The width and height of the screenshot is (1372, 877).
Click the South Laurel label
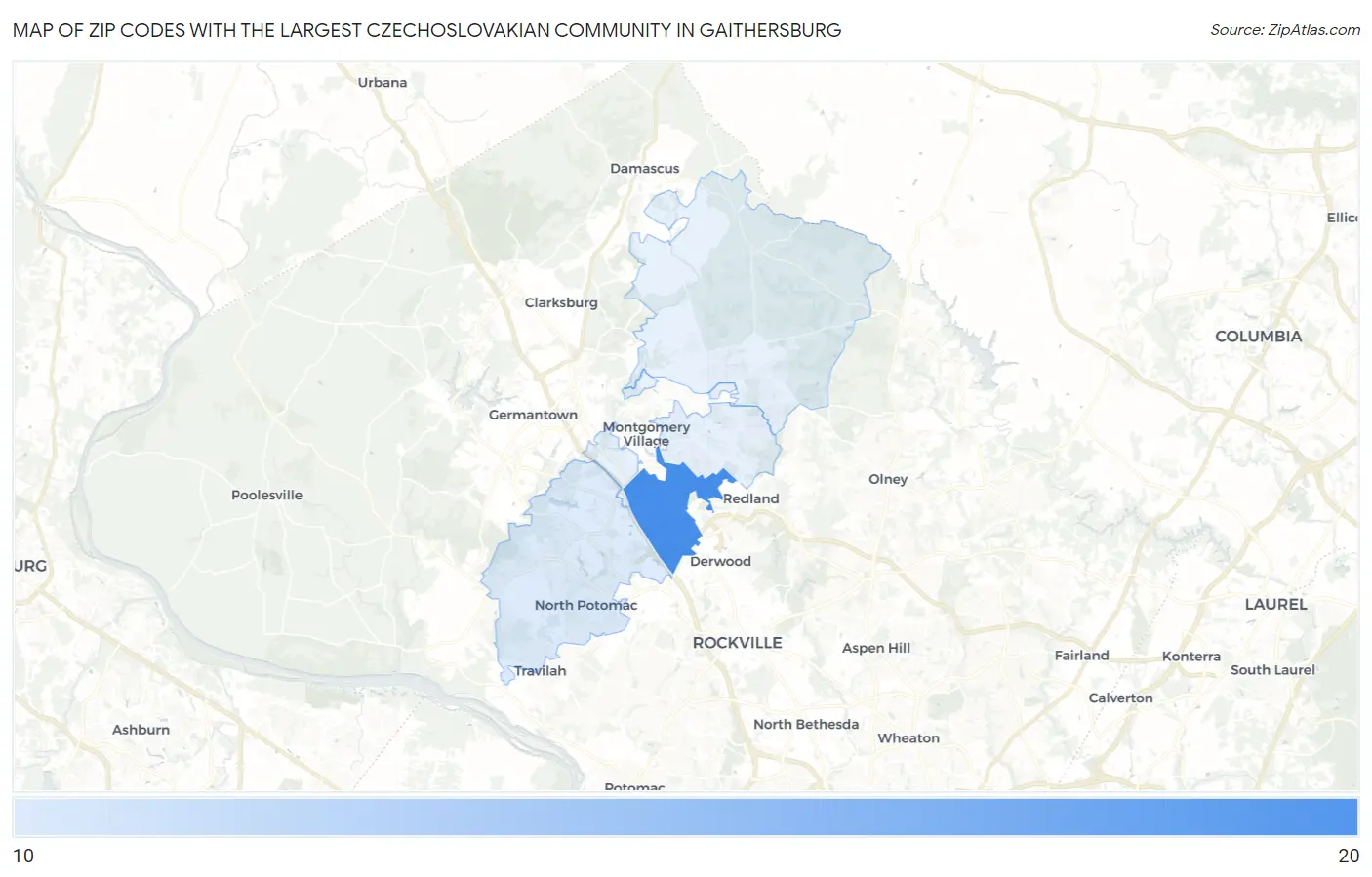[x=1272, y=669]
